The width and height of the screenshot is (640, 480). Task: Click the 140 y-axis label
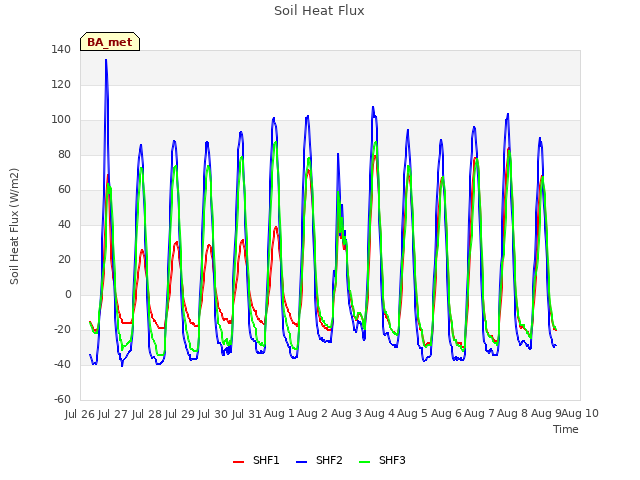61,50
